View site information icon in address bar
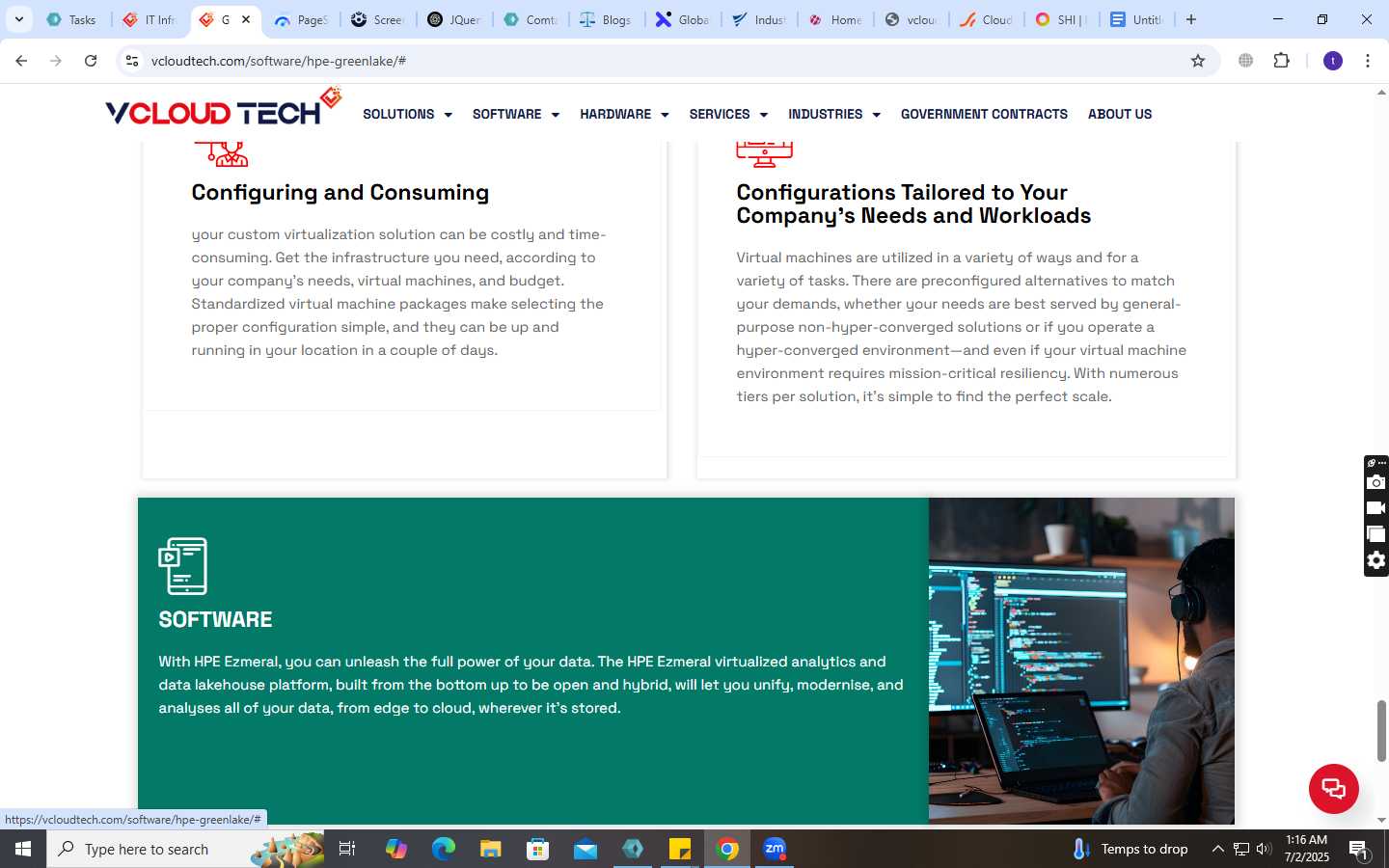Screen dimensions: 1389x868 tap(132, 61)
